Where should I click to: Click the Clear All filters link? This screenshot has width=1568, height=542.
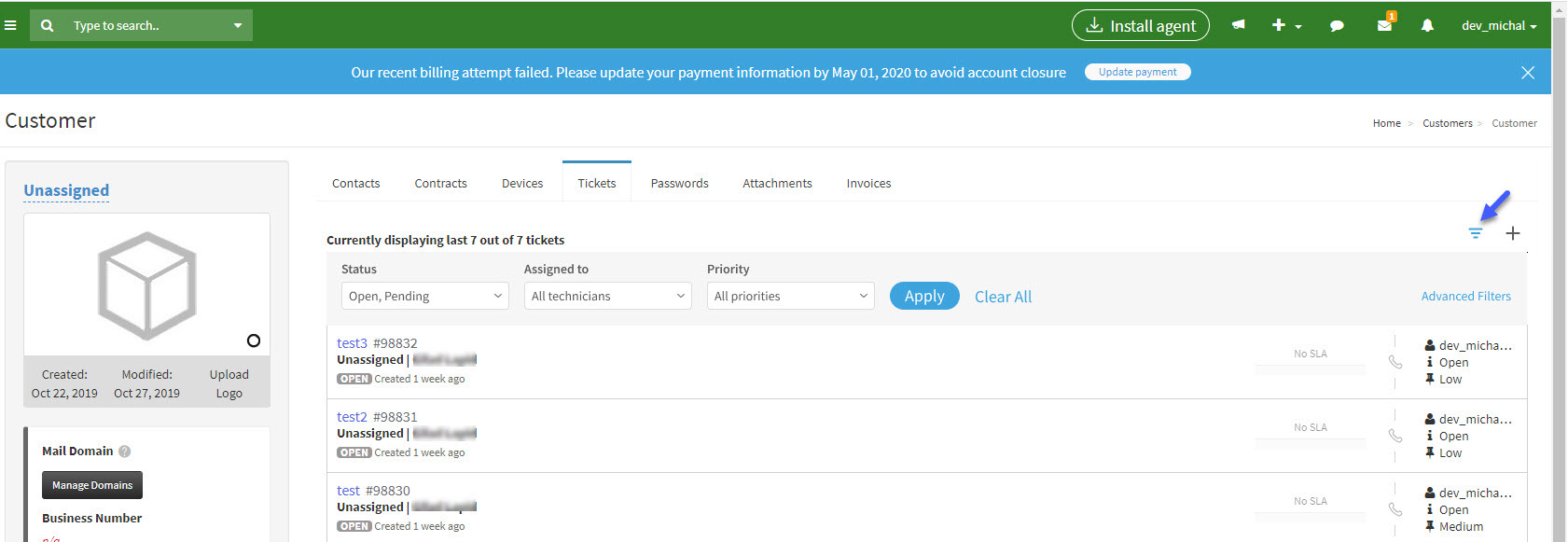1003,297
